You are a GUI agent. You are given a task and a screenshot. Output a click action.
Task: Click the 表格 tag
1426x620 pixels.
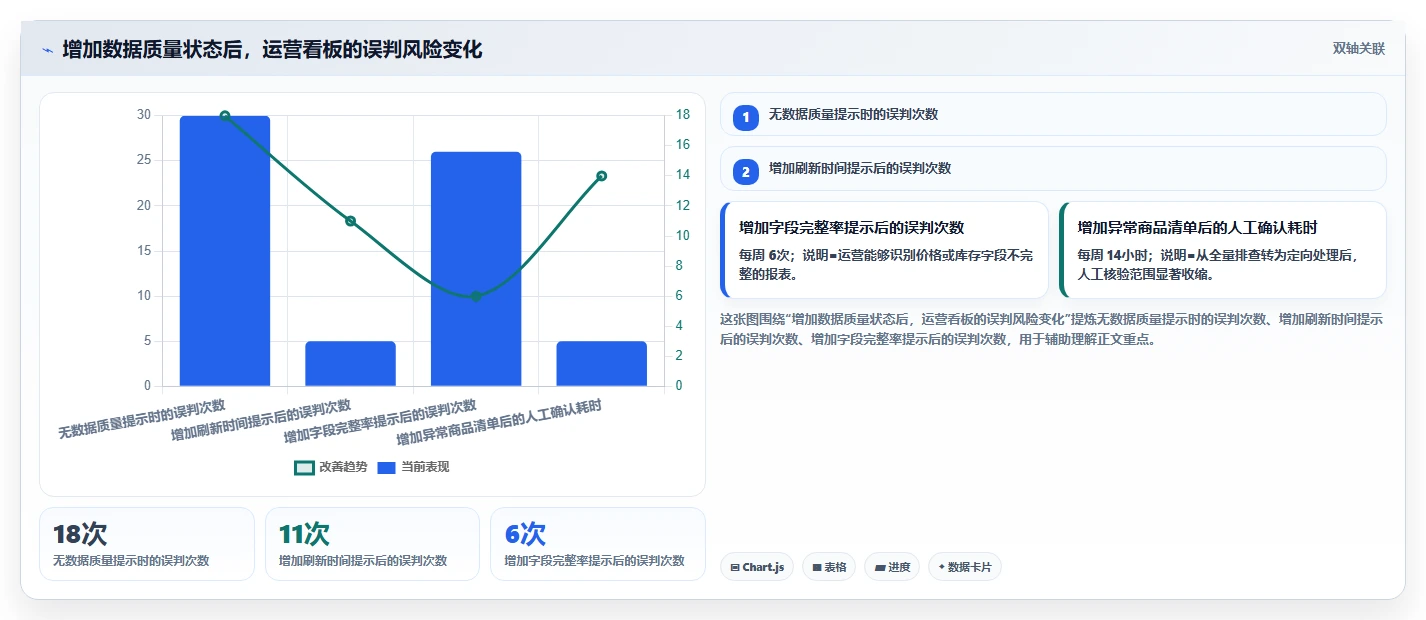tap(829, 567)
